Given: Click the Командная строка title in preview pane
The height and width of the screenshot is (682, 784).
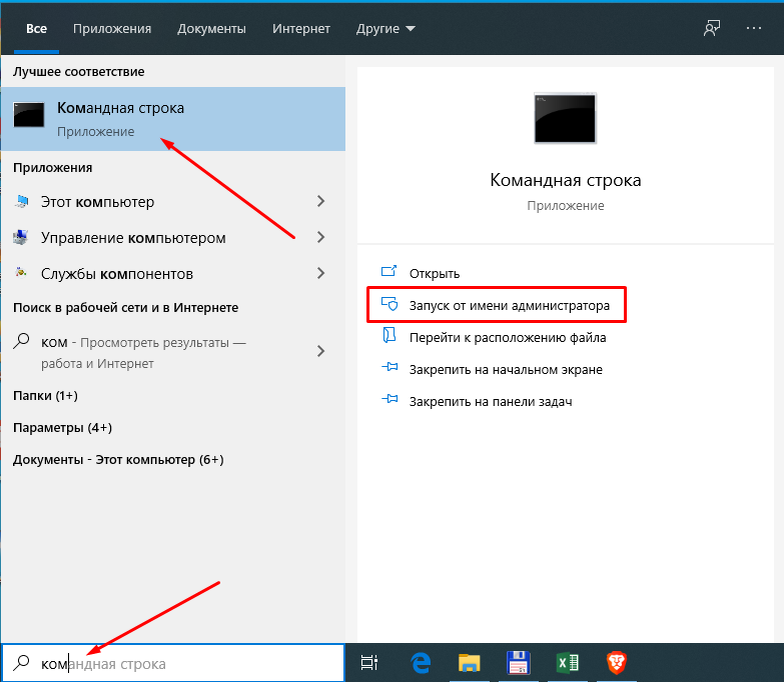Looking at the screenshot, I should (x=565, y=180).
